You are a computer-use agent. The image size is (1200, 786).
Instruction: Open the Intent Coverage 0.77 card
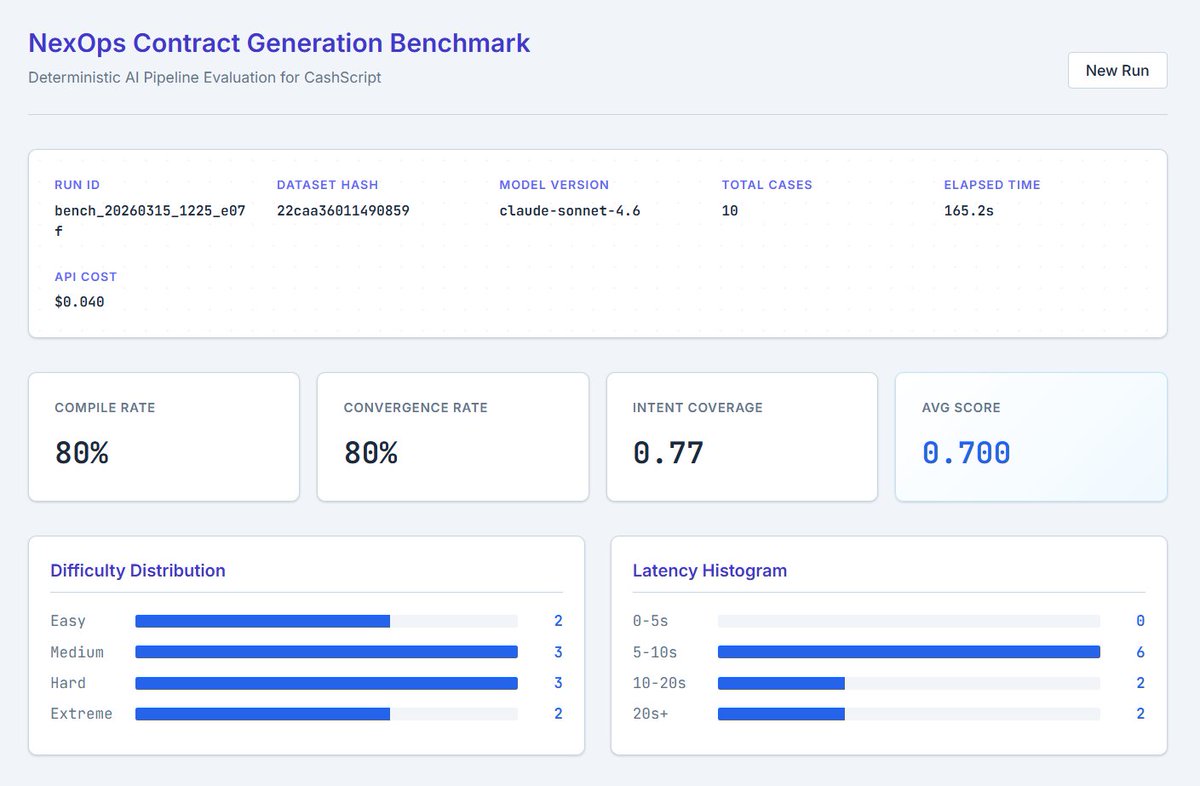click(x=742, y=437)
